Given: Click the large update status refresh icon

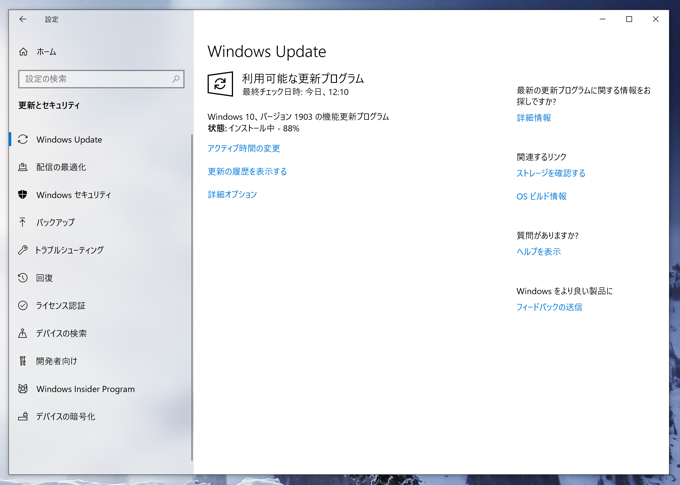Looking at the screenshot, I should point(220,84).
